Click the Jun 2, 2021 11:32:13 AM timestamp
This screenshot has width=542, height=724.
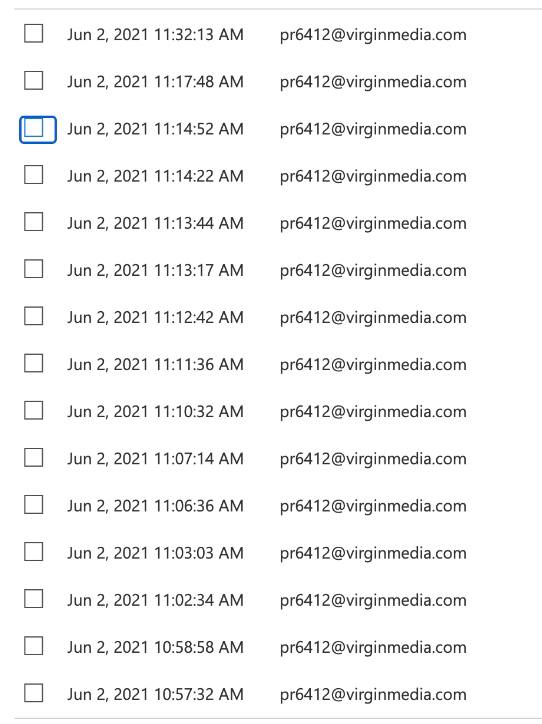(x=155, y=35)
